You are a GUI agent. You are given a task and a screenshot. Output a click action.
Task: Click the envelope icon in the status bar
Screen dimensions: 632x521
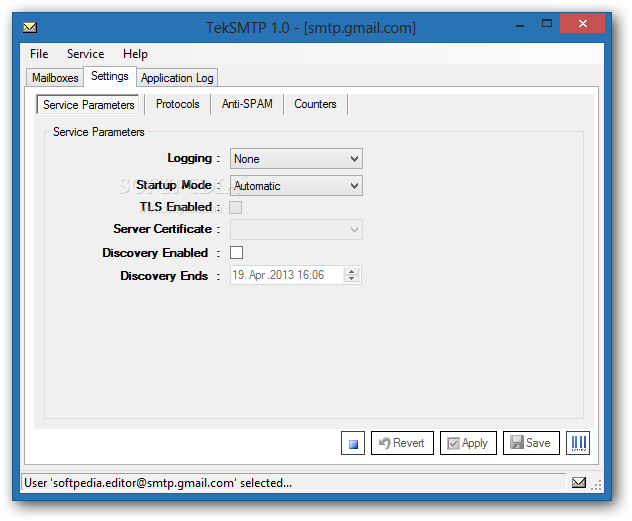pyautogui.click(x=579, y=482)
